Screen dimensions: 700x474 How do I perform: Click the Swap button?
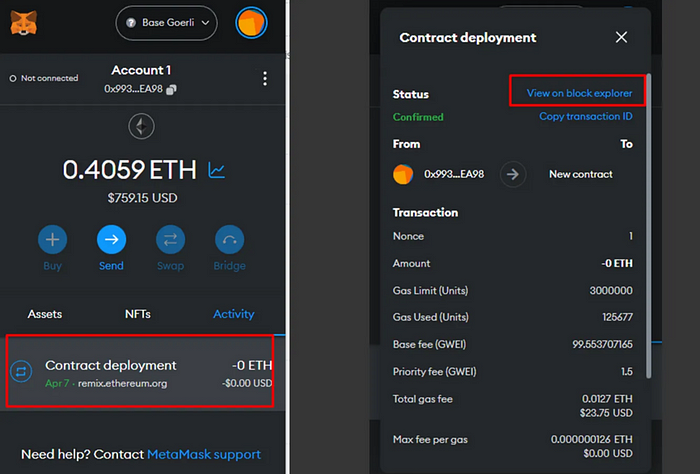pos(170,240)
